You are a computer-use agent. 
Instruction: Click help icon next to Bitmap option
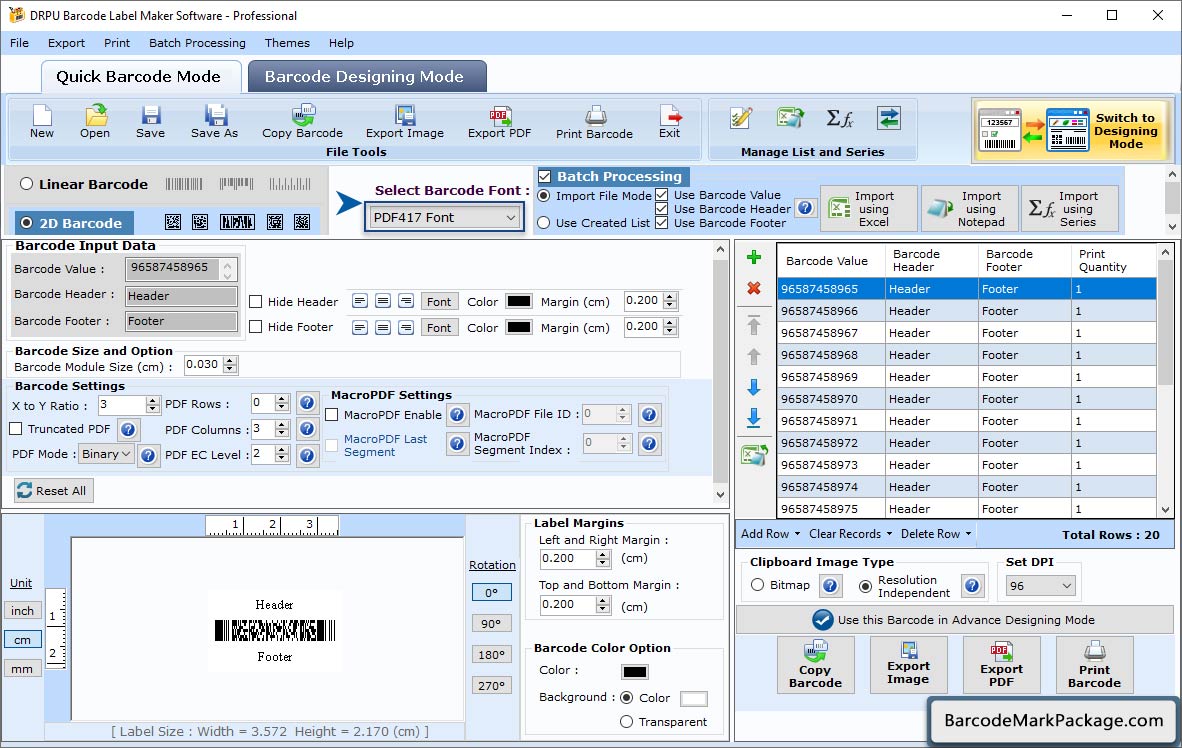pos(830,586)
